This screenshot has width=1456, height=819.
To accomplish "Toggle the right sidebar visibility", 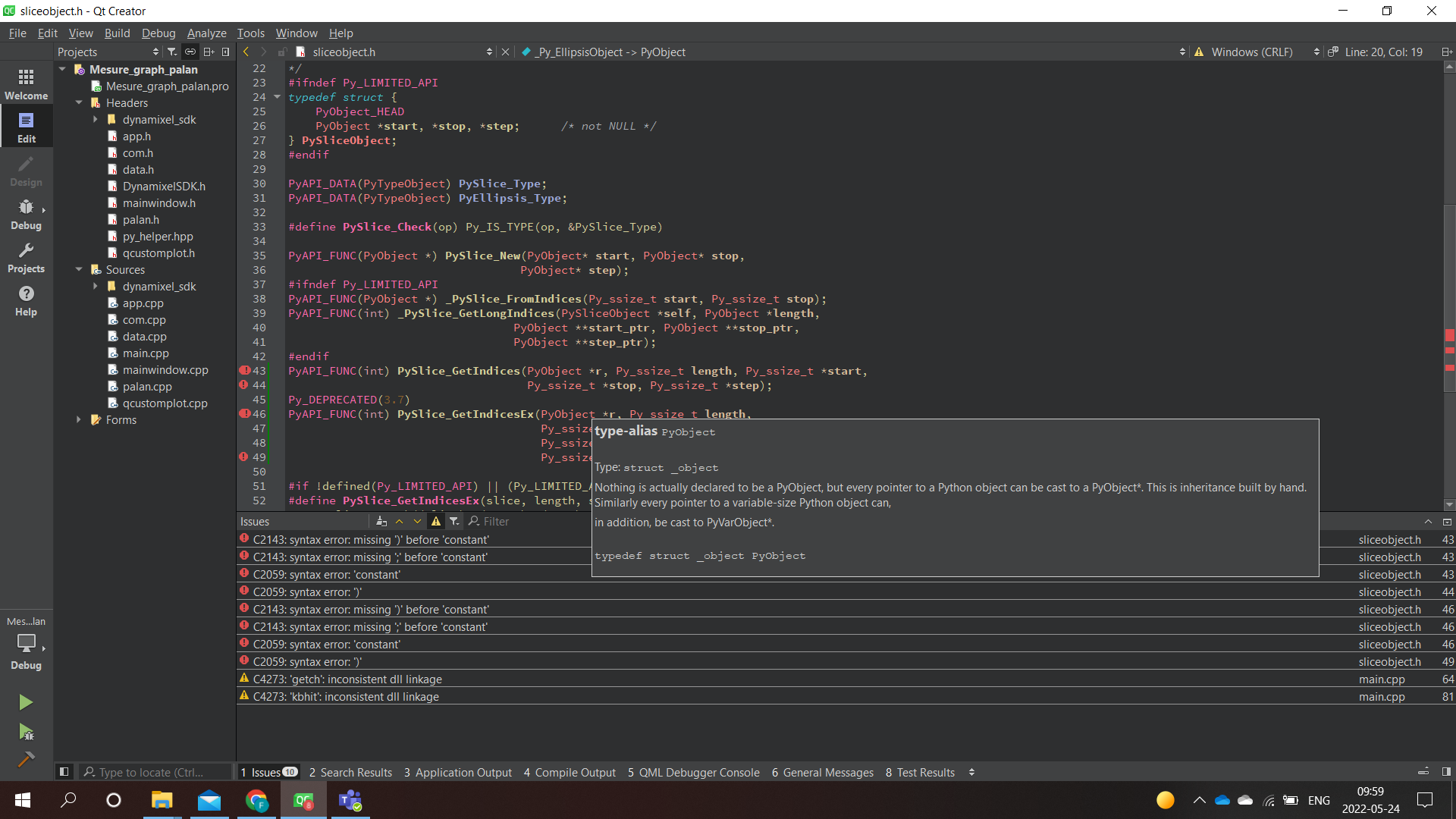I will click(x=1446, y=772).
